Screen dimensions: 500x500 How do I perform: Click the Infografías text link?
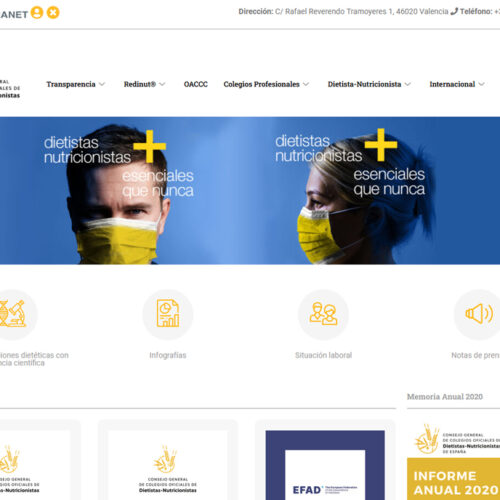(168, 355)
